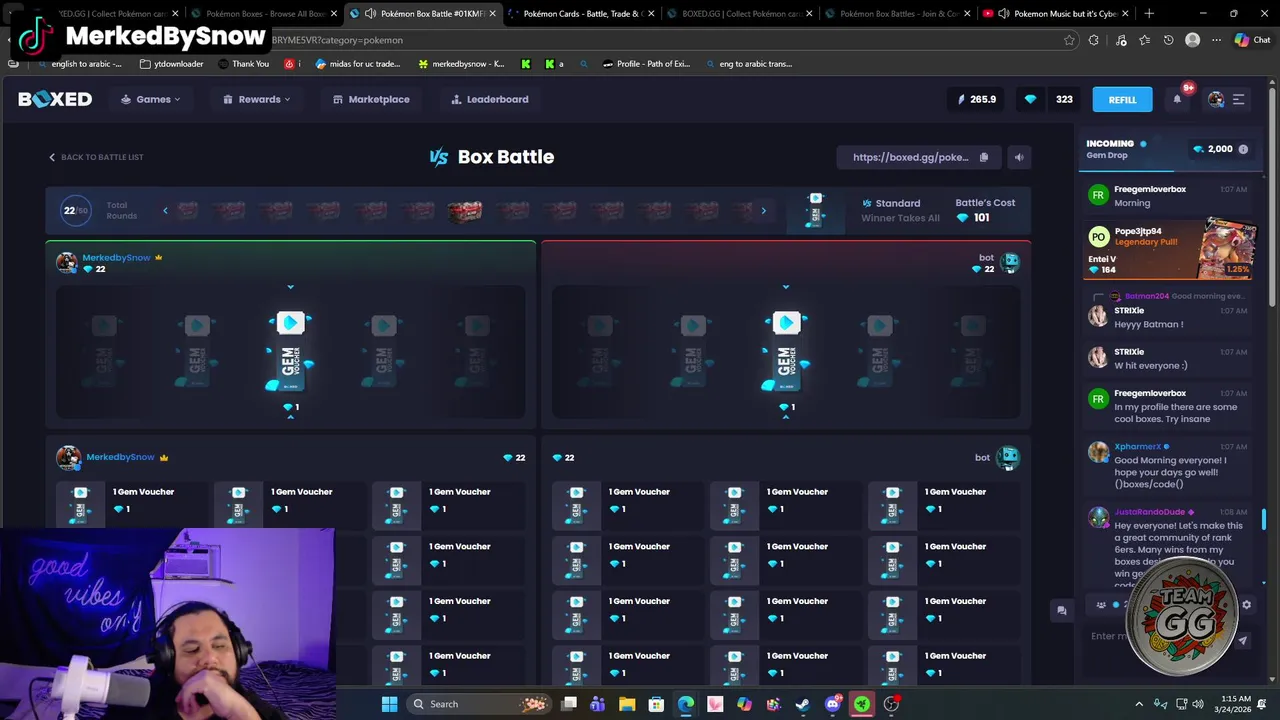1280x720 pixels.
Task: Click Freegemloverbox avatar on Morning message
Action: click(1098, 195)
